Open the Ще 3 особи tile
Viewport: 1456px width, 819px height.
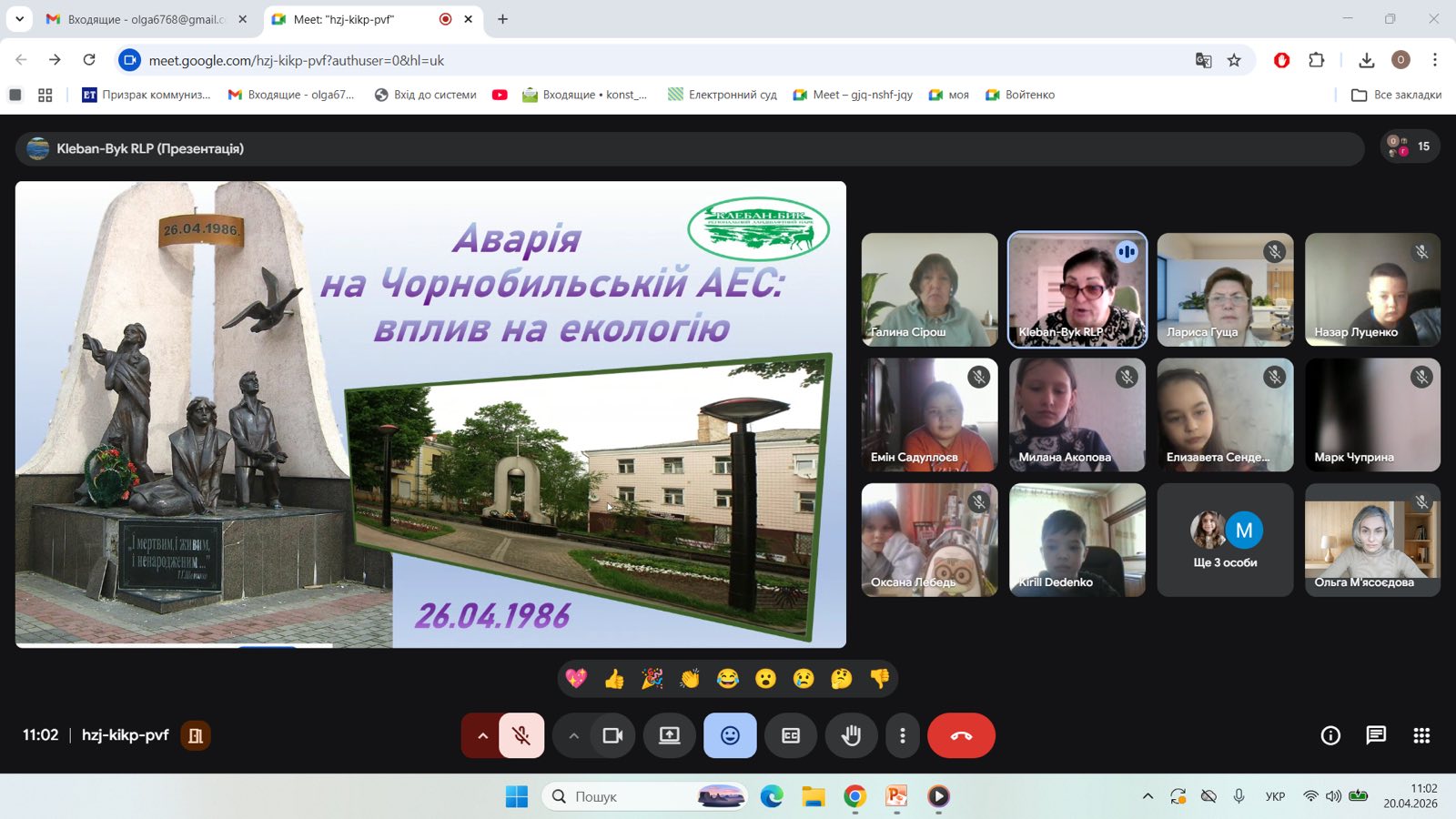(x=1225, y=540)
